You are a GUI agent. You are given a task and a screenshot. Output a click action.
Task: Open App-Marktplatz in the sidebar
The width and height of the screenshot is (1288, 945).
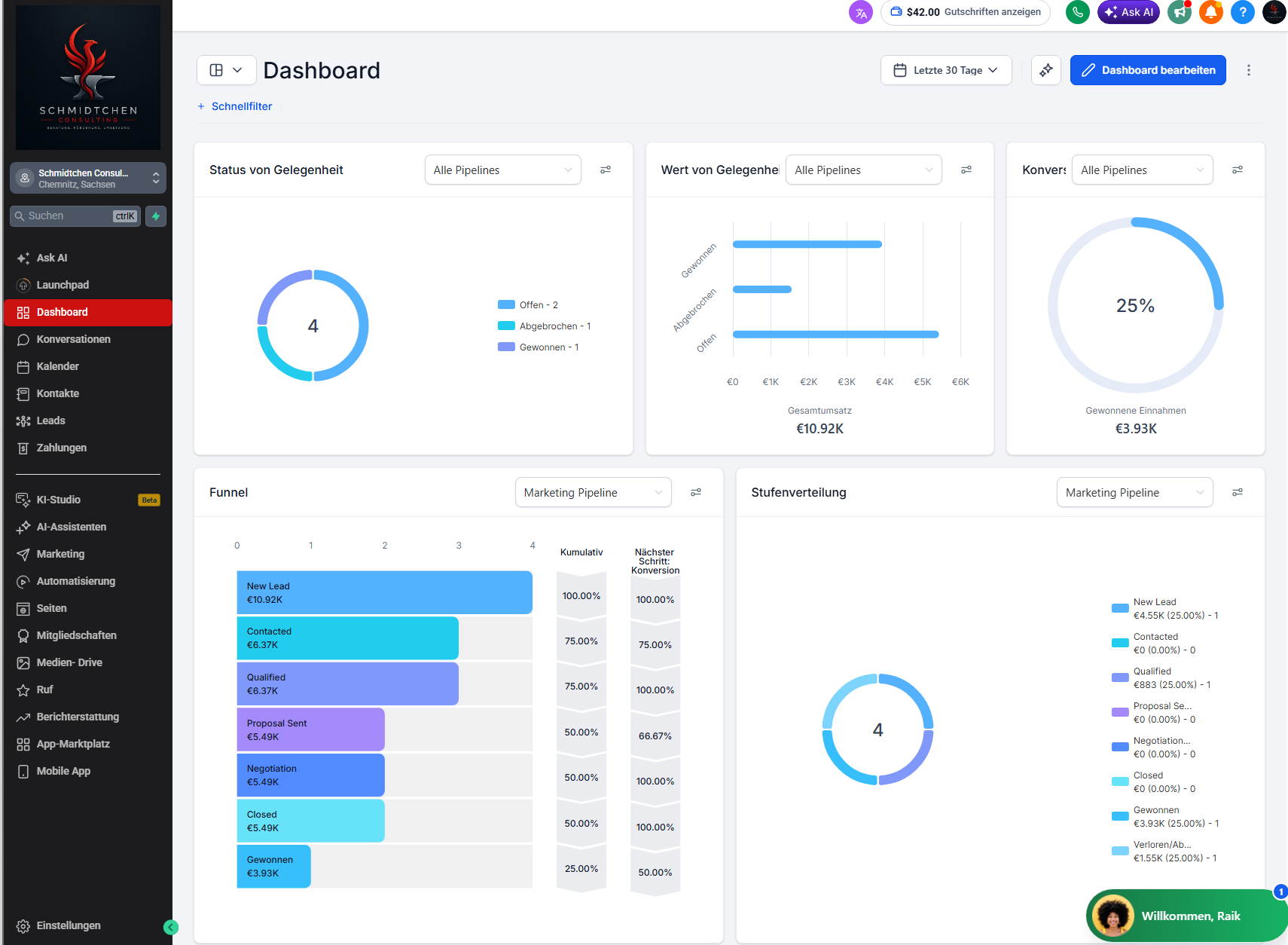pos(88,744)
